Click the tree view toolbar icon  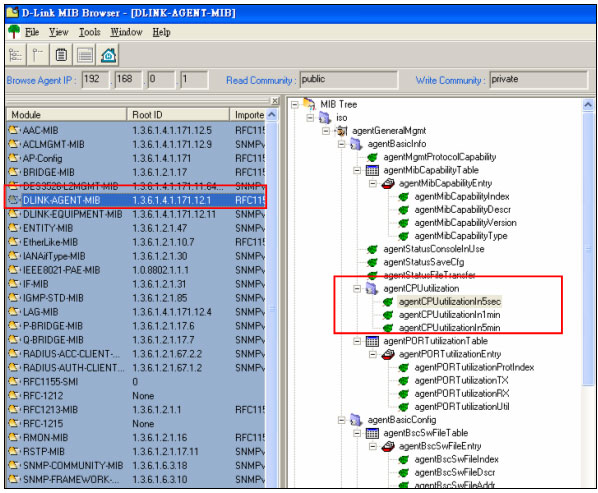pos(15,55)
